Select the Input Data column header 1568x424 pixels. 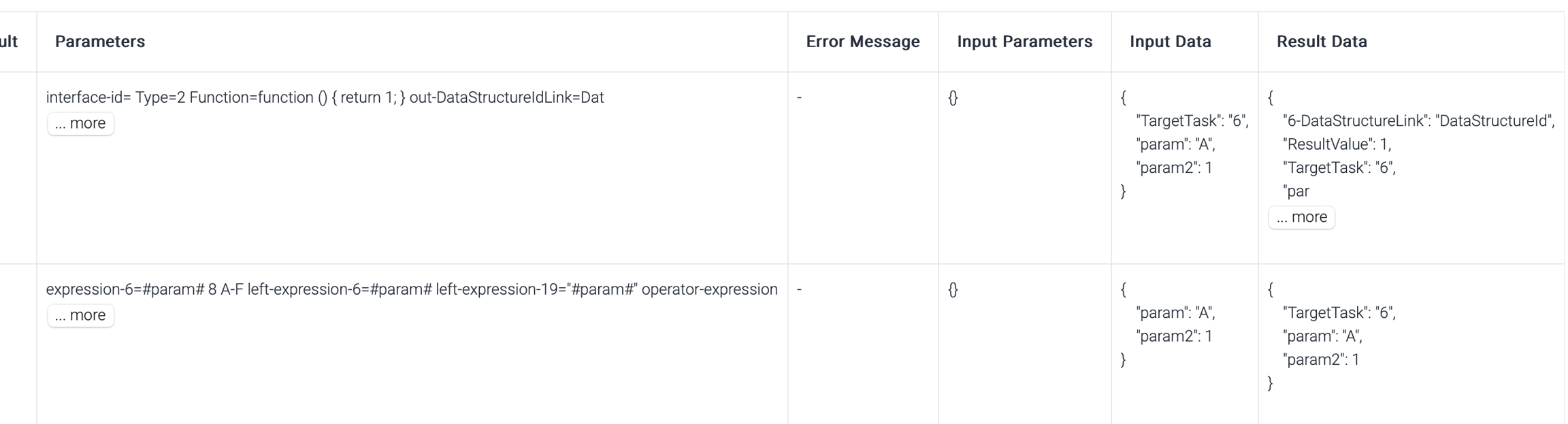pos(1170,42)
